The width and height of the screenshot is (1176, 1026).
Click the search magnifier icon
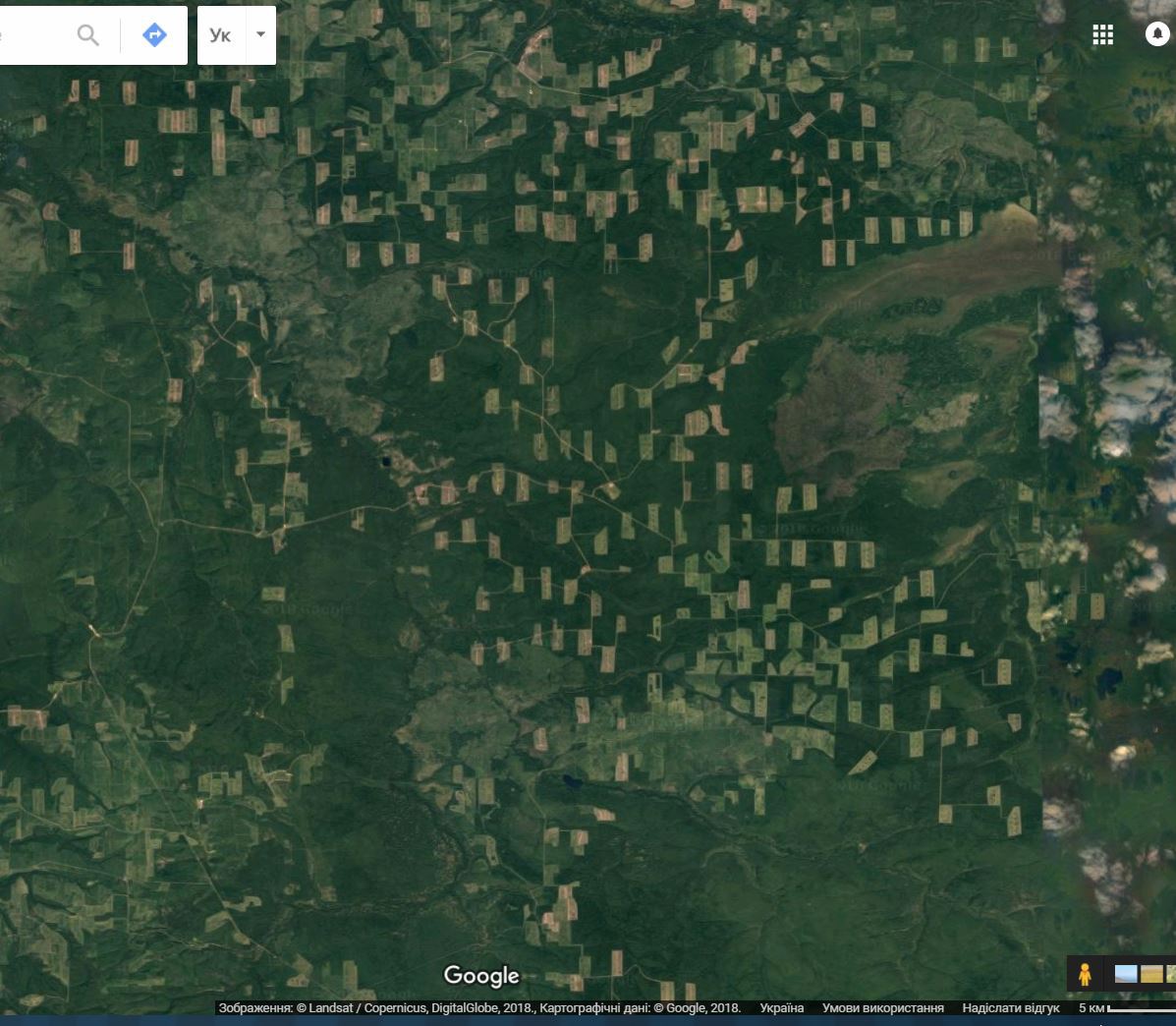tap(88, 35)
